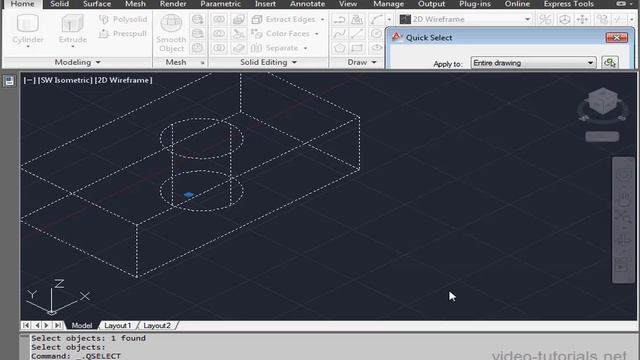640x360 pixels.
Task: Open the Separate dropdown arrow
Action: pyautogui.click(x=305, y=49)
